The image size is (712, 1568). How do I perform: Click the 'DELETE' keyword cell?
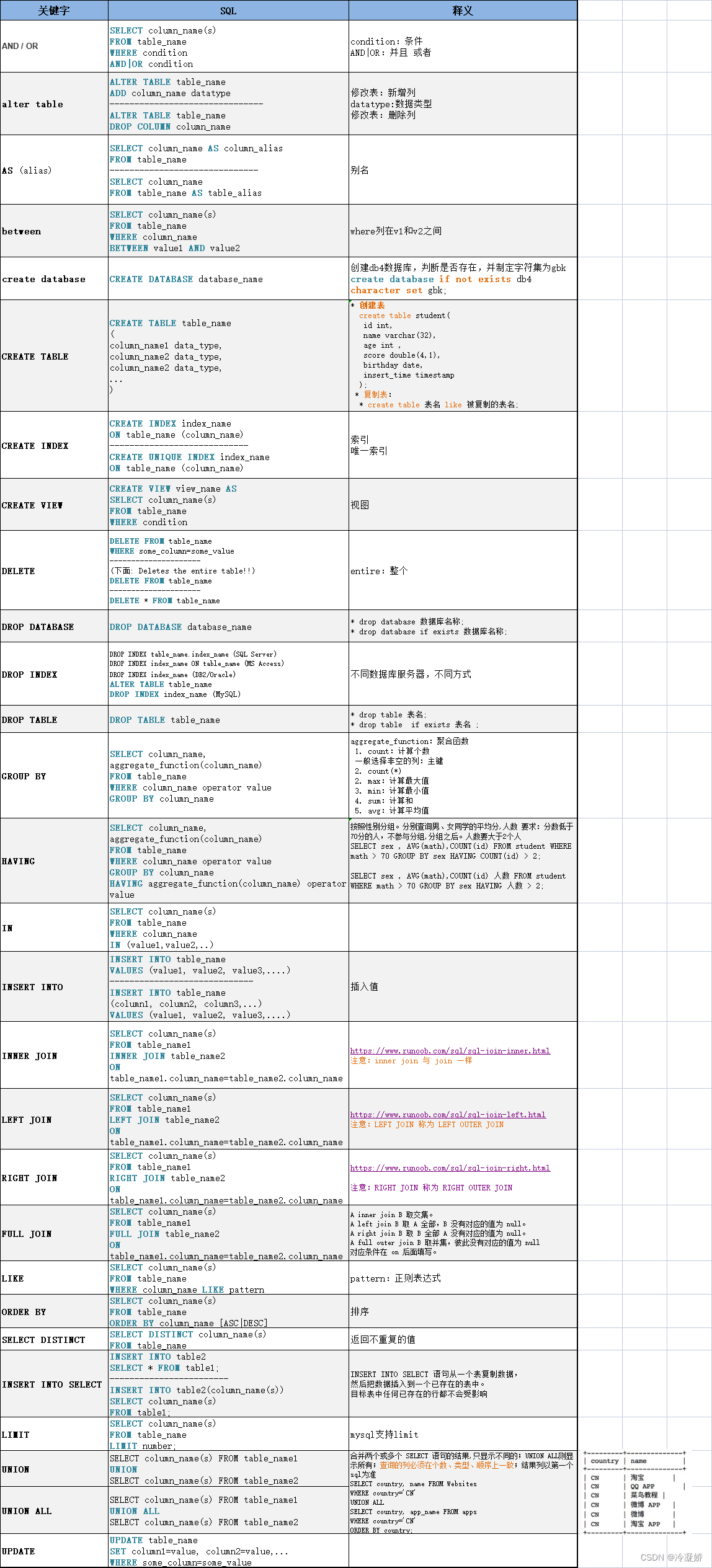[54, 570]
